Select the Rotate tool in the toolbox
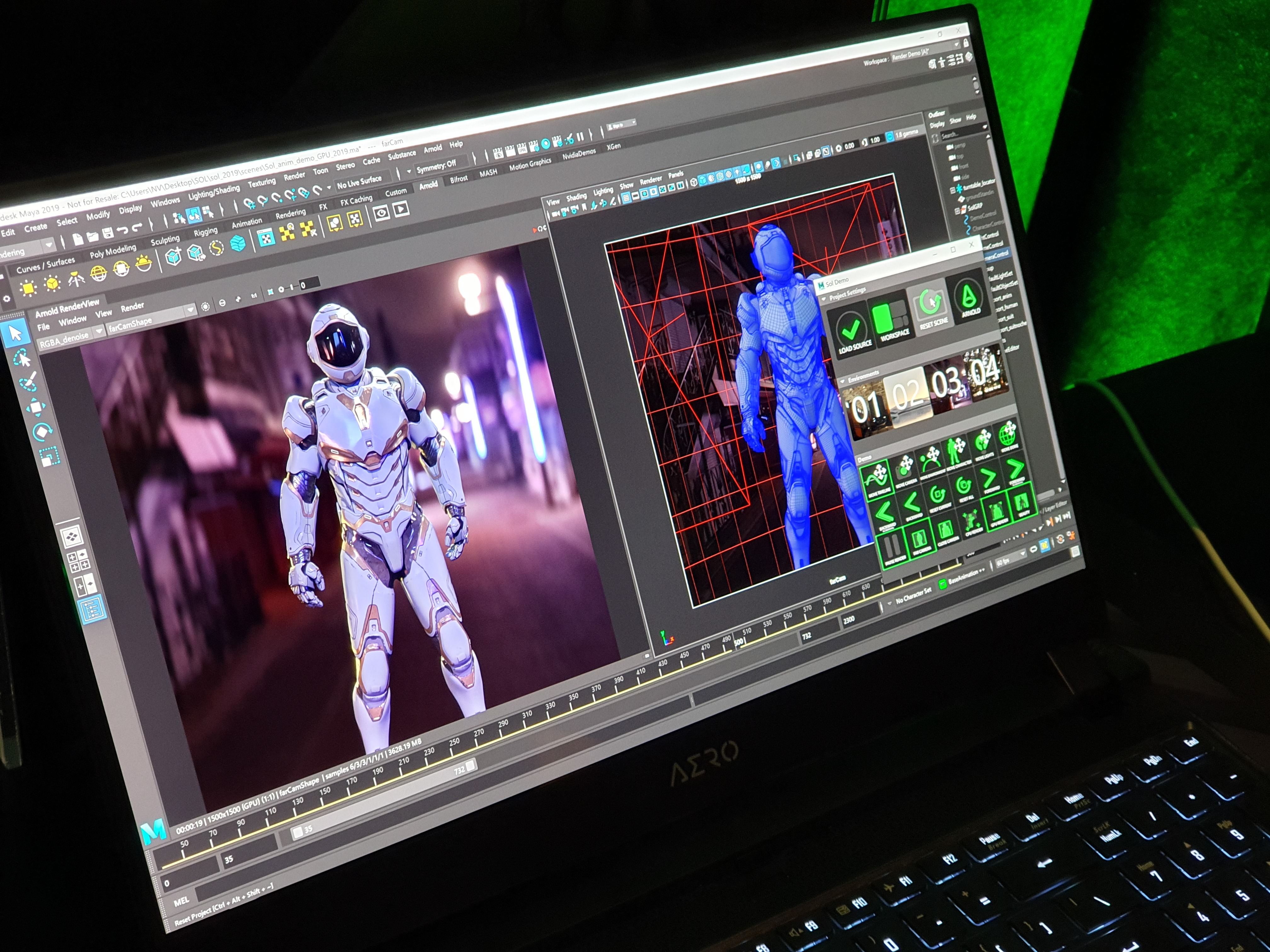 coord(42,432)
